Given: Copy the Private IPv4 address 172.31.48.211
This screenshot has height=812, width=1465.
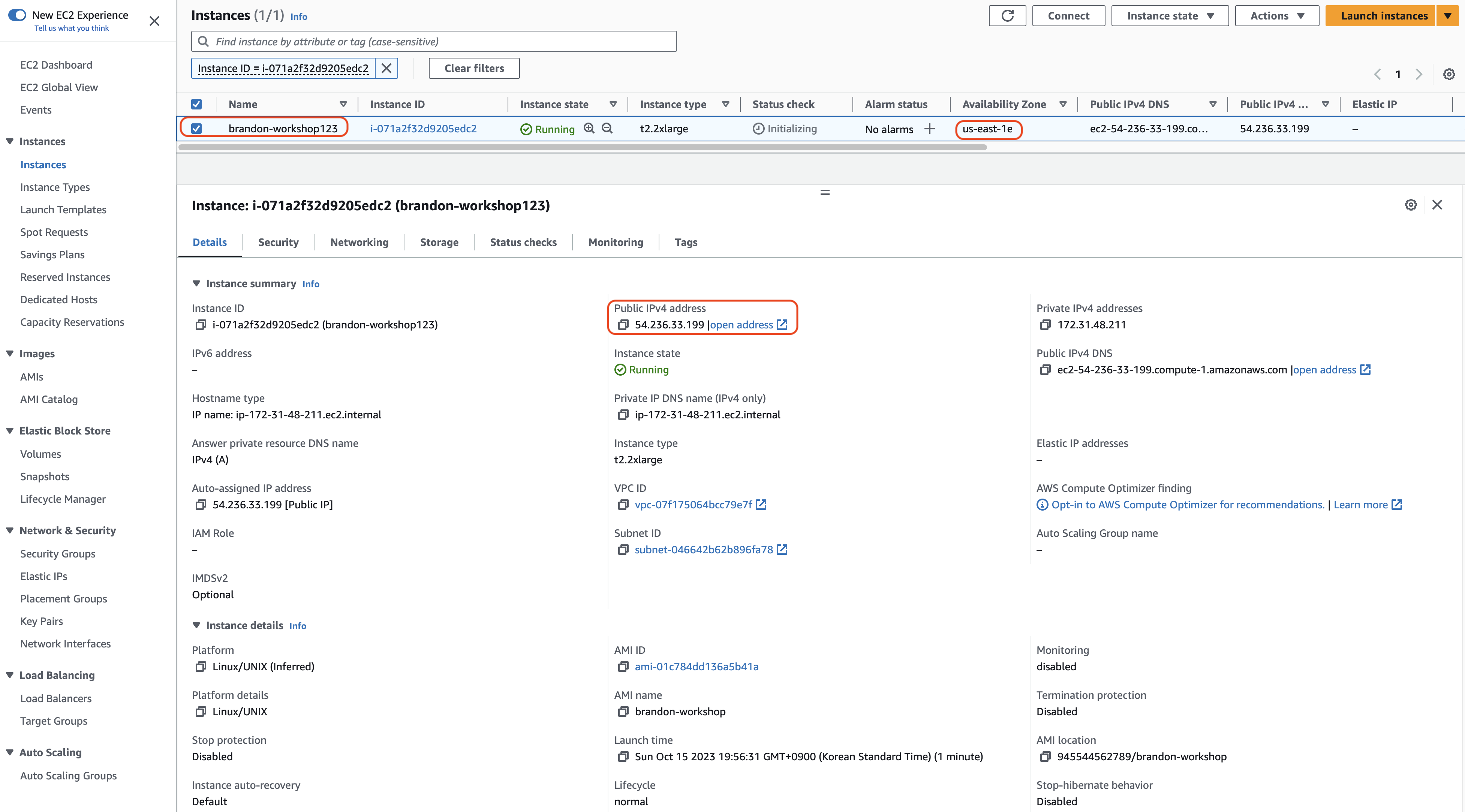Looking at the screenshot, I should pos(1045,325).
